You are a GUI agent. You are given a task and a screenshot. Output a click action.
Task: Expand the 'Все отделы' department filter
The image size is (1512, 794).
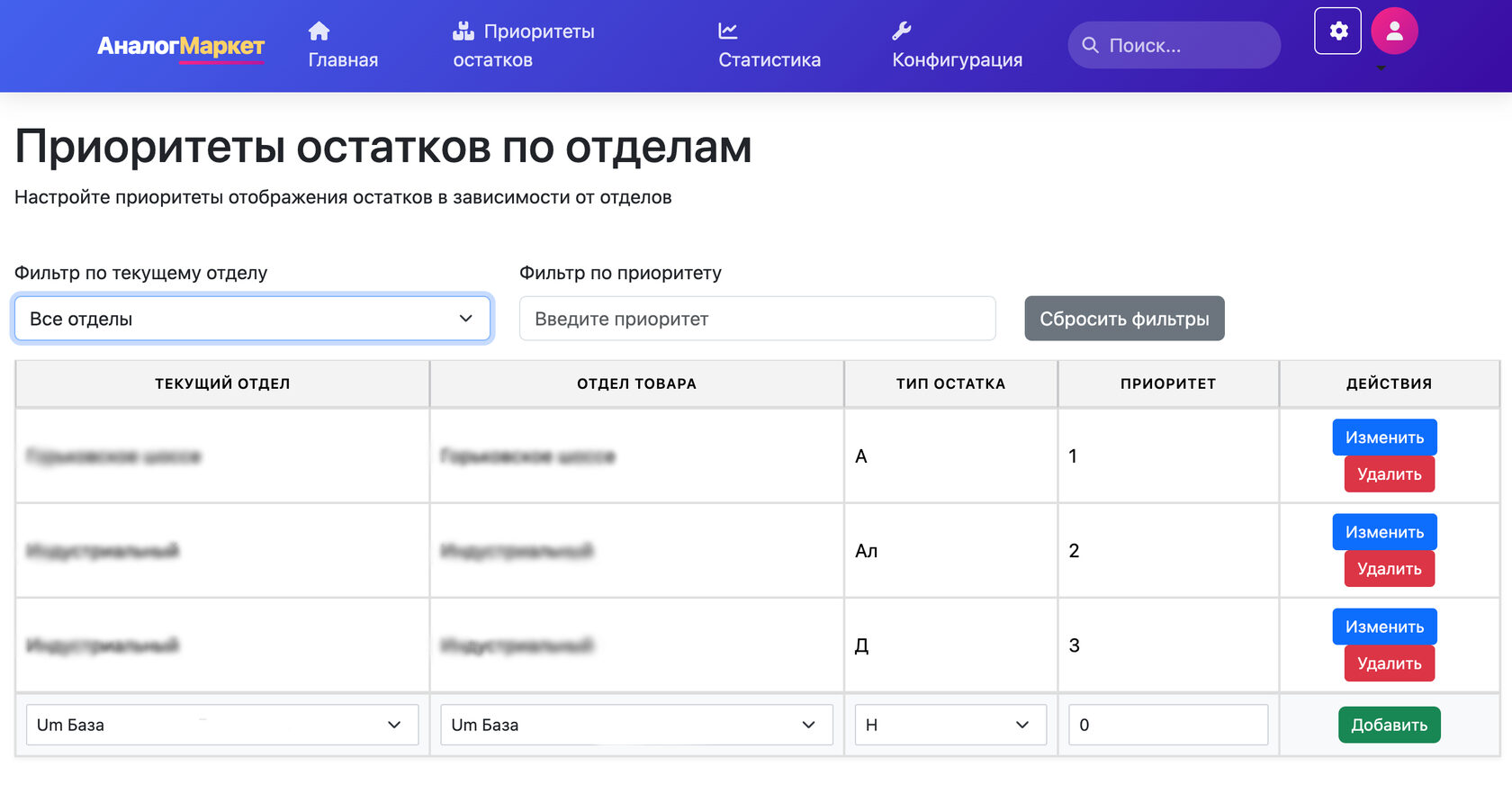[x=252, y=319]
